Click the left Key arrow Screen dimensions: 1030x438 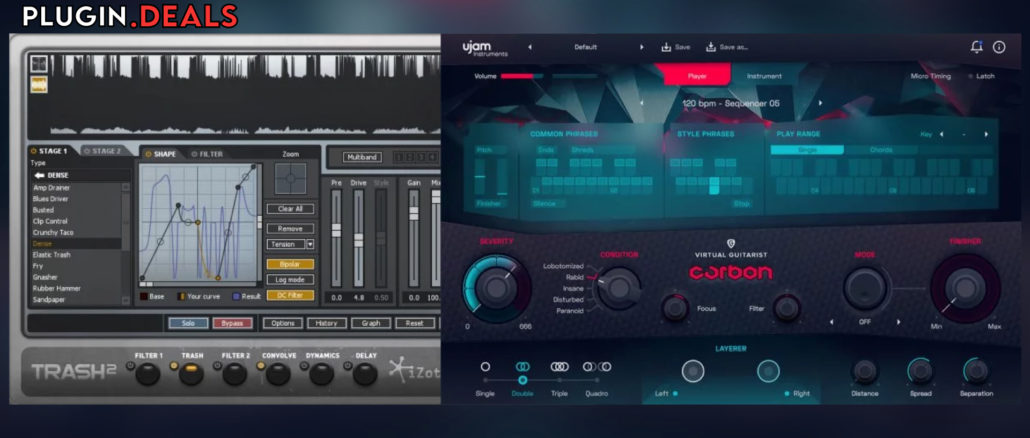tap(941, 134)
